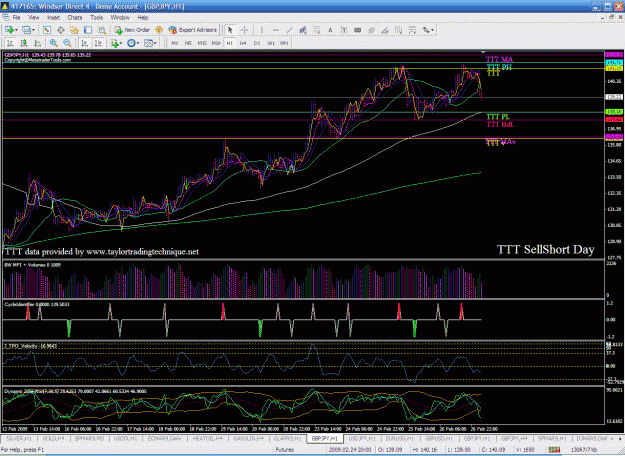Open the File menu
This screenshot has height=456, width=625.
coord(16,18)
